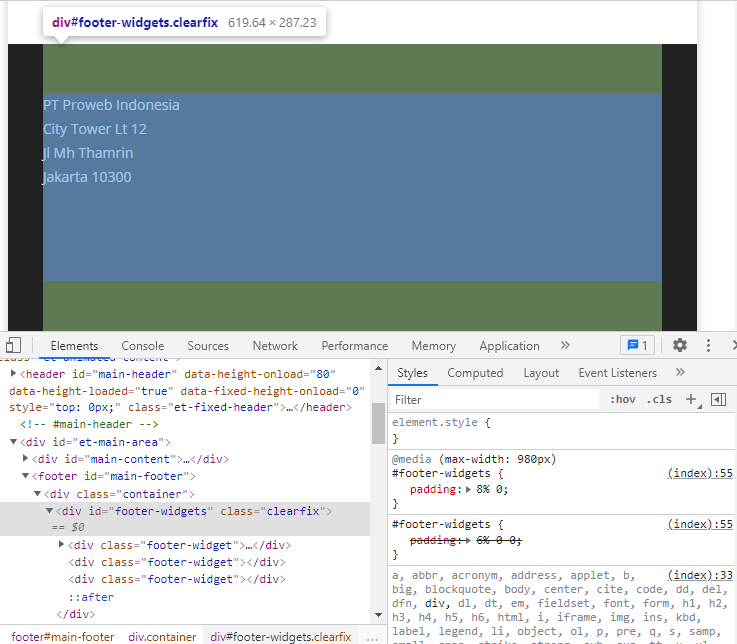Open the Network tab
The image size is (737, 644).
point(275,346)
